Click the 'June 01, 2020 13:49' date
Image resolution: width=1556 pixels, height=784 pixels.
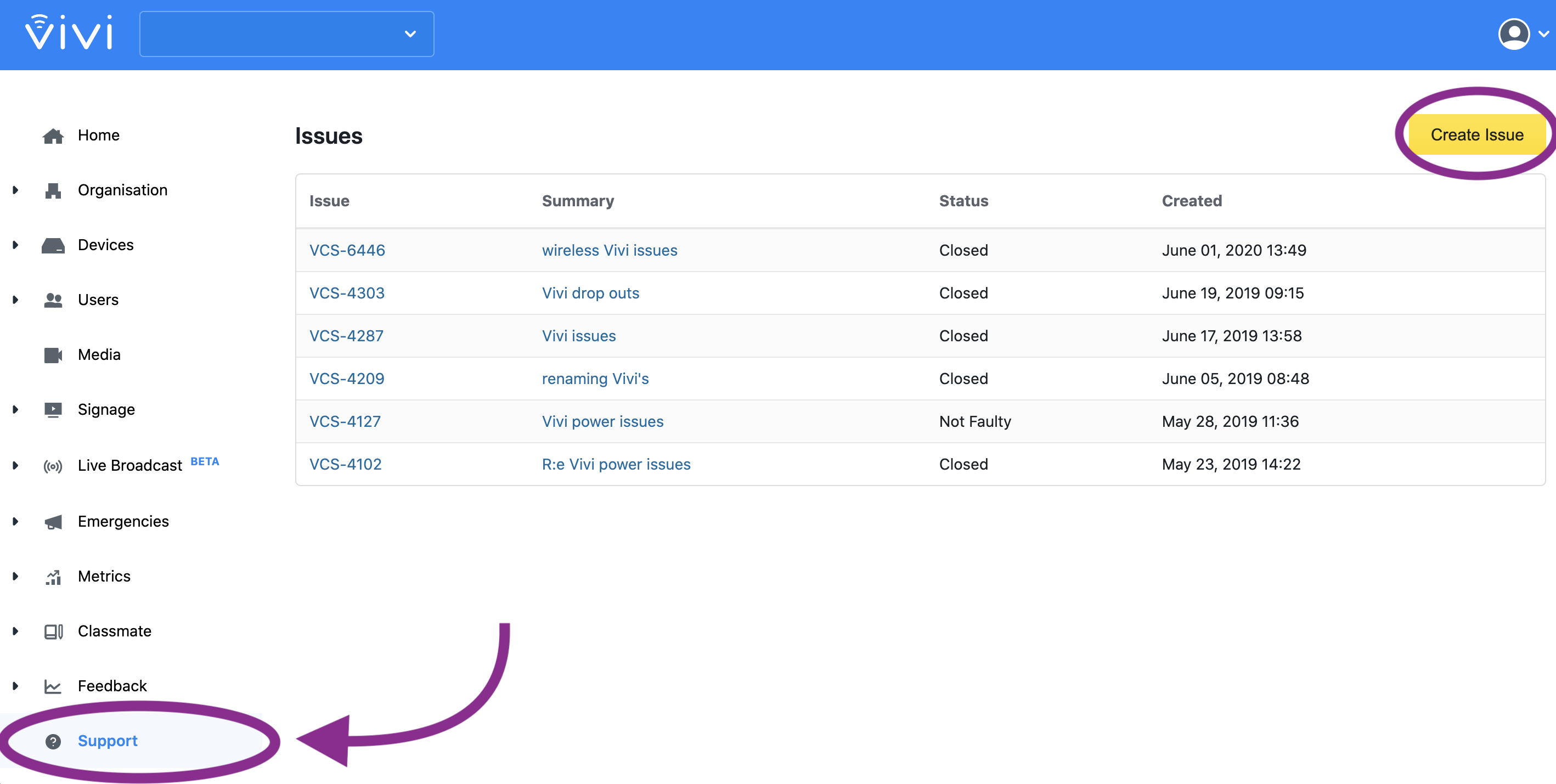point(1234,250)
